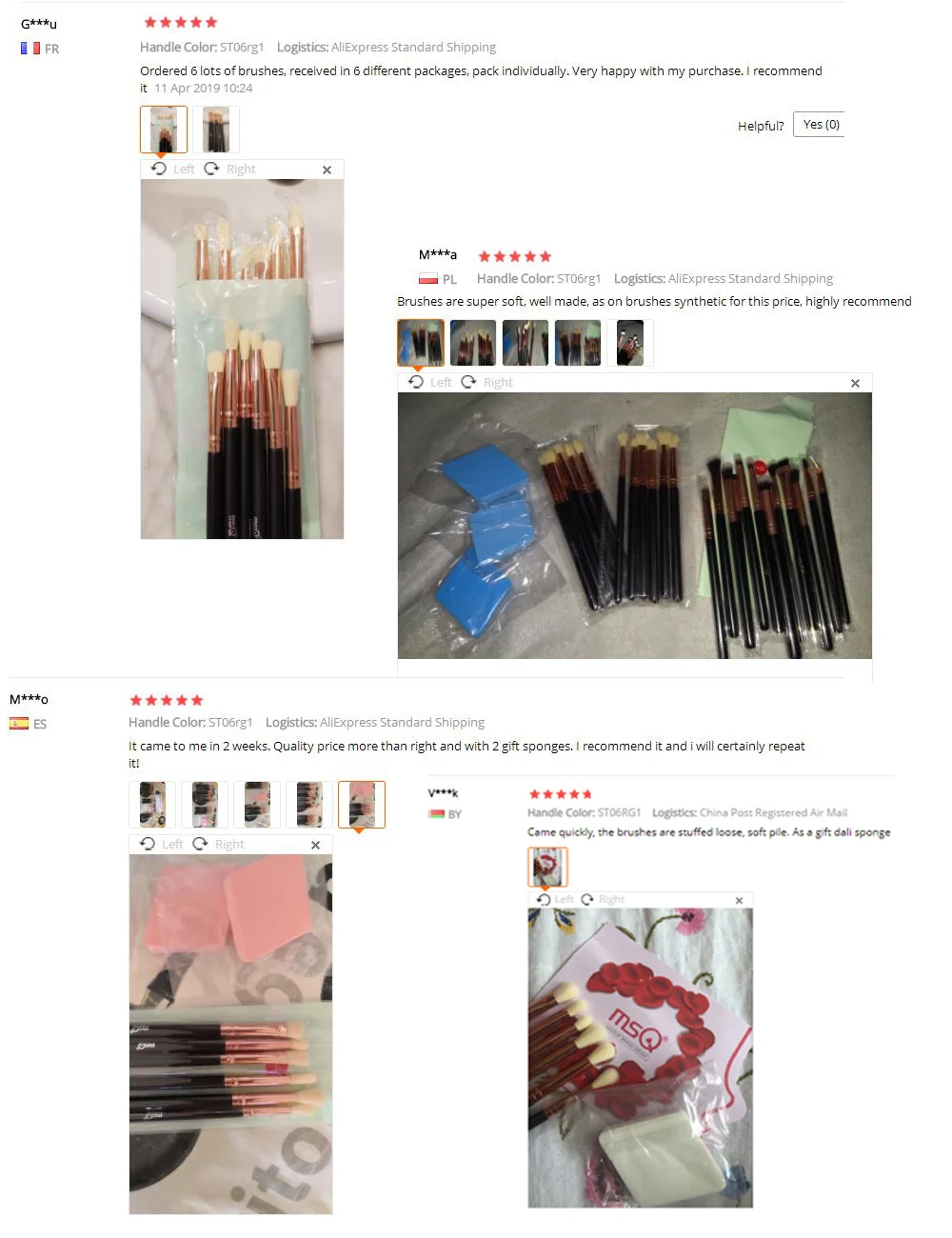Rotate M***a's photo right
The width and height of the screenshot is (952, 1238).
click(x=486, y=382)
